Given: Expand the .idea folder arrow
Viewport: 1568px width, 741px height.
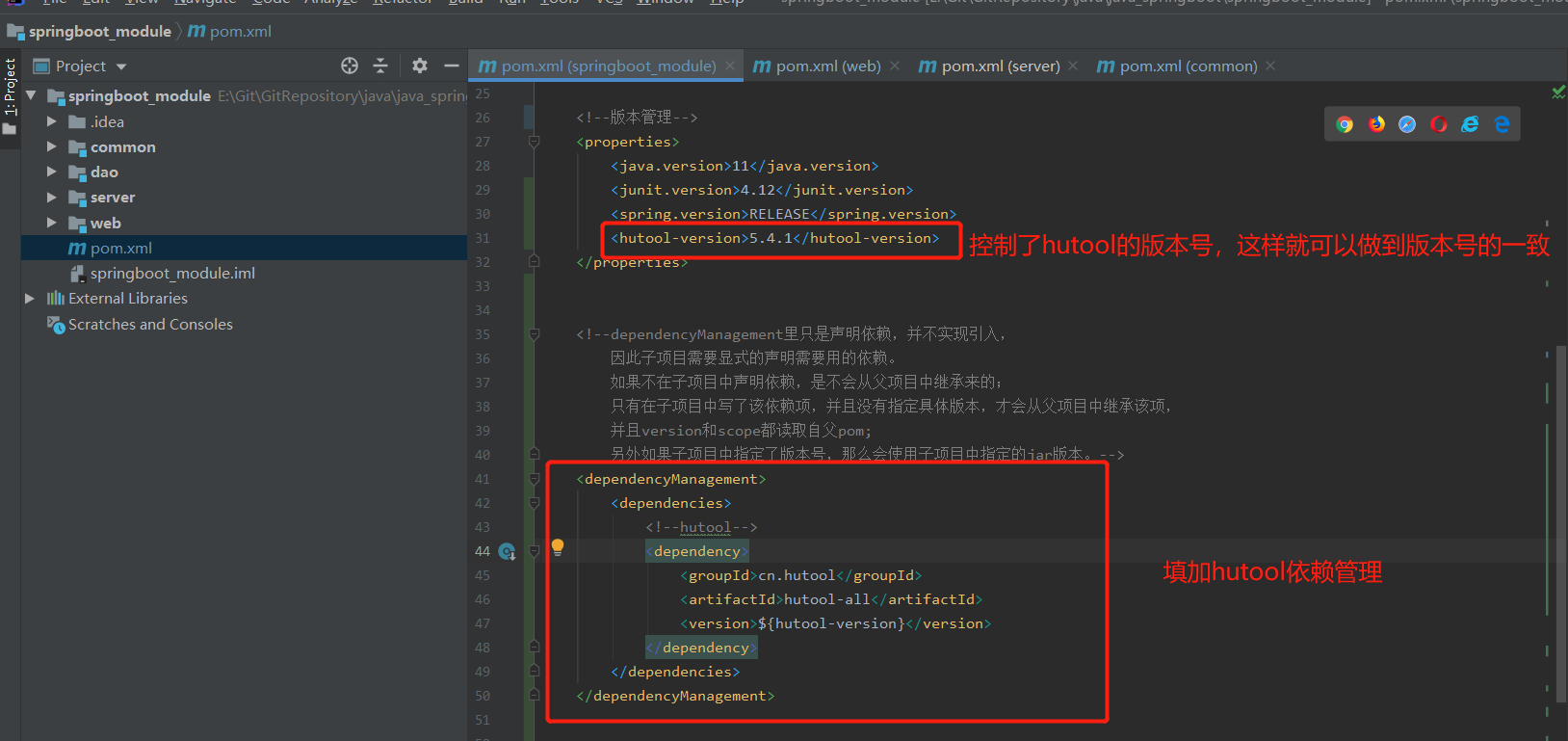Looking at the screenshot, I should pos(52,121).
